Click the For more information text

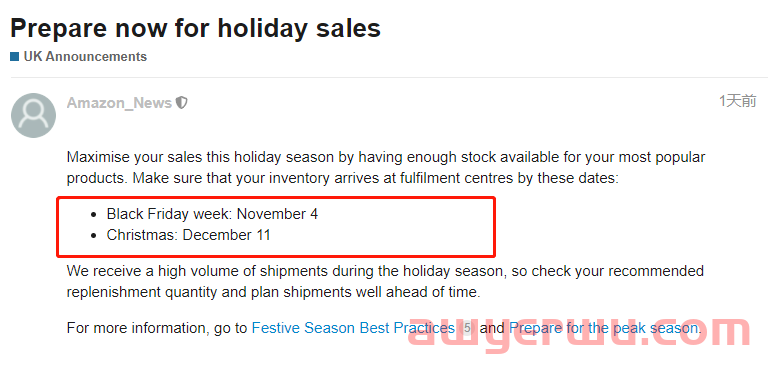(x=157, y=328)
